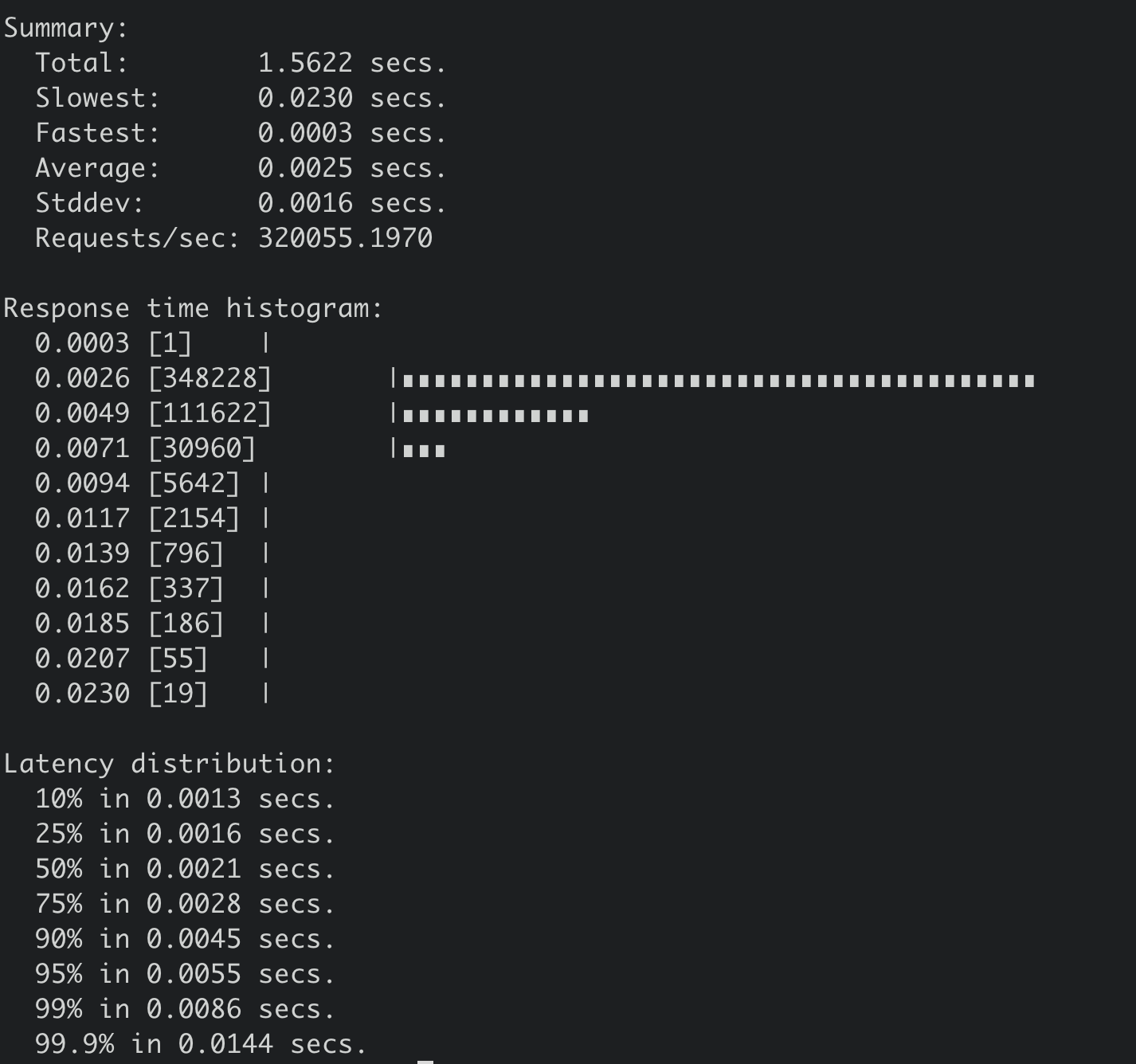
Task: Click the short histogram bar for 0.0071
Action: (x=424, y=451)
